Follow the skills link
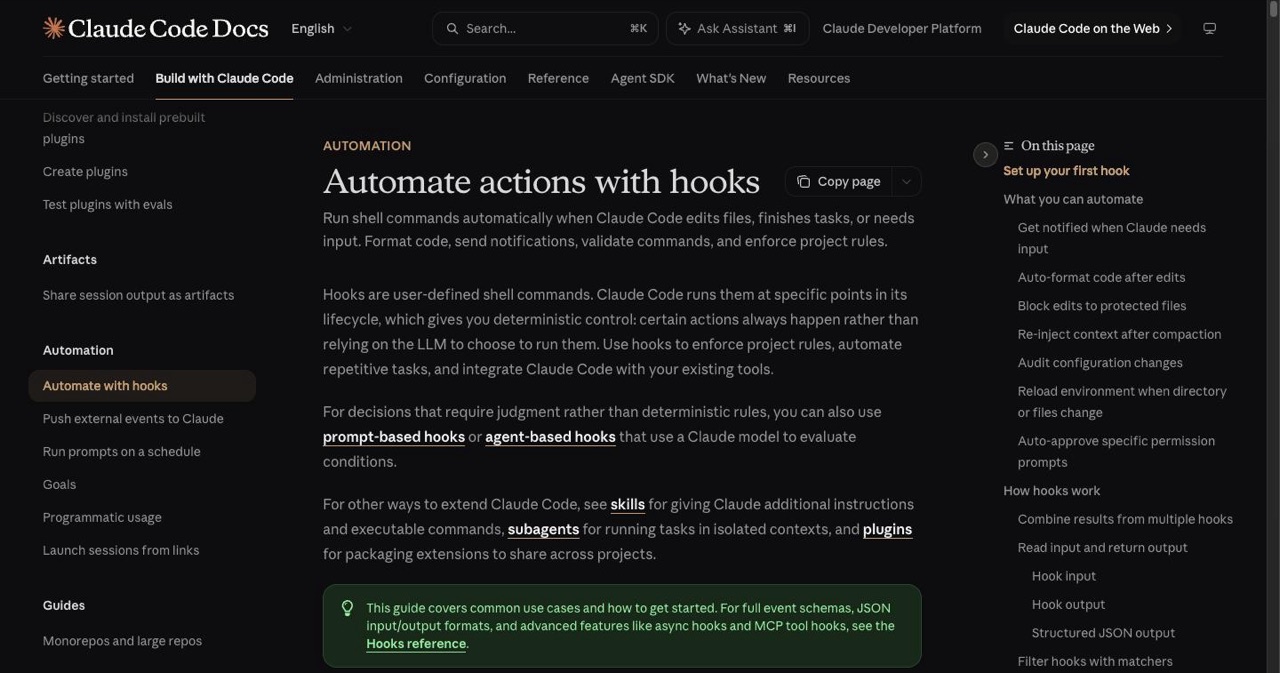The image size is (1280, 673). [627, 504]
